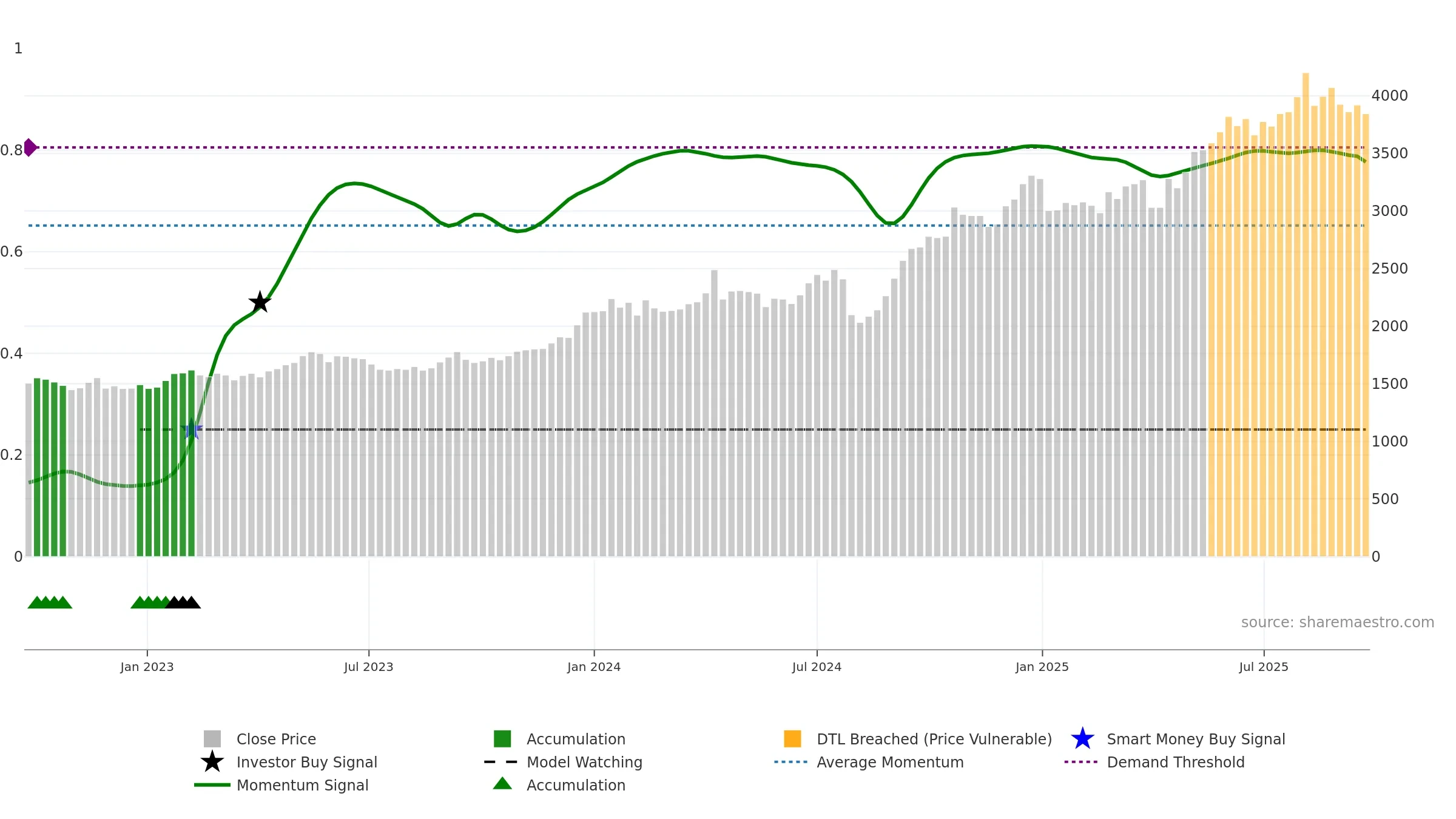Image resolution: width=1456 pixels, height=819 pixels.
Task: Click the Jul 2025 axis label
Action: tap(1264, 667)
